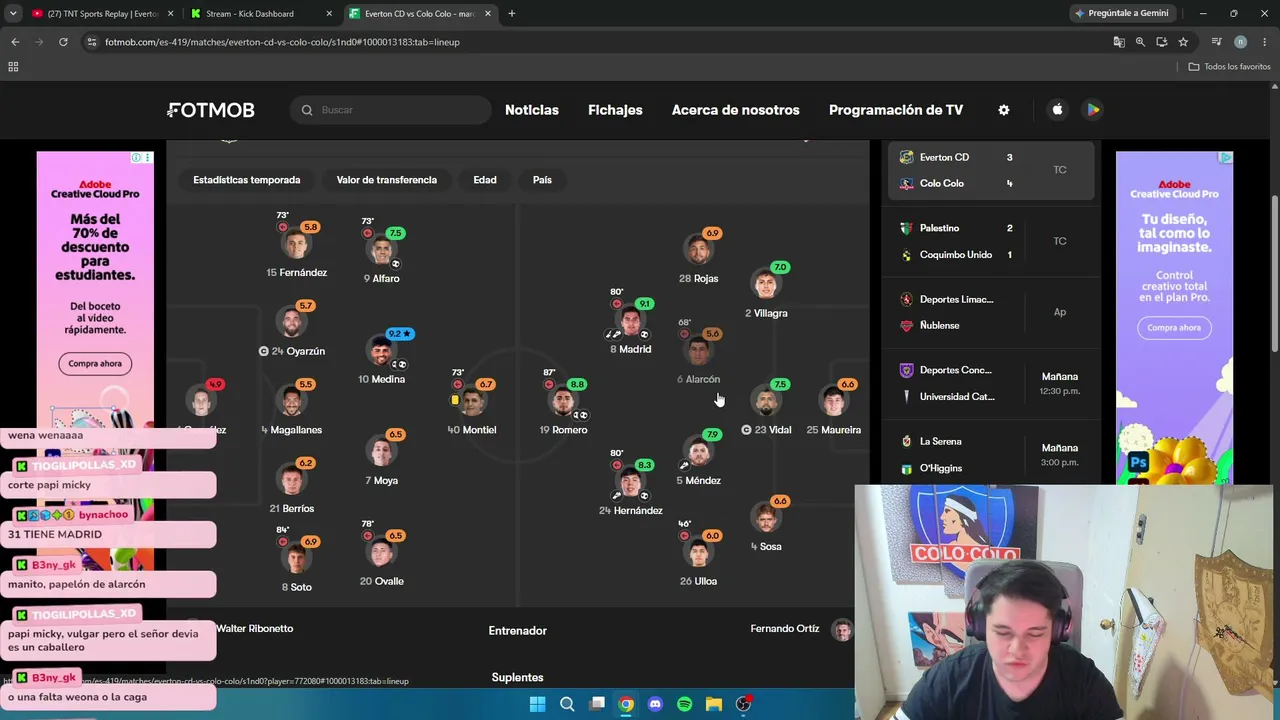Select the Valor de transferencia filter
The width and height of the screenshot is (1280, 720).
[x=387, y=180]
